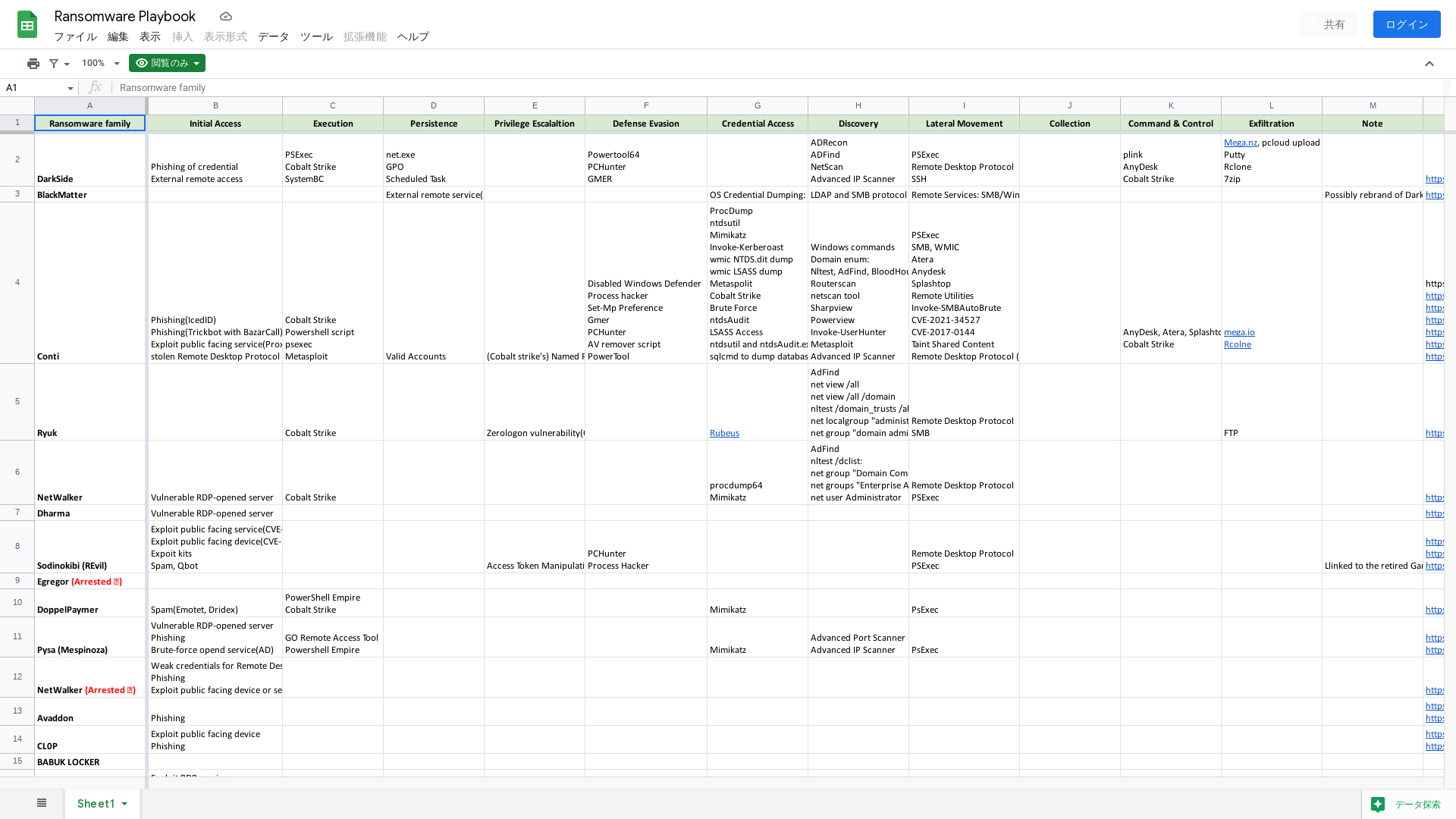Select the Lateral Movement header cell
The image size is (1456, 819).
coord(964,124)
